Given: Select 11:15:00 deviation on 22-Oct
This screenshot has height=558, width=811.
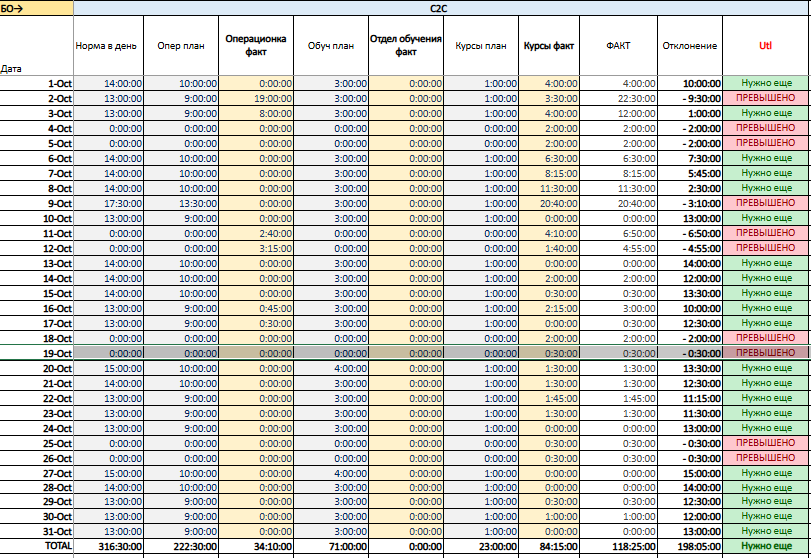Looking at the screenshot, I should pyautogui.click(x=690, y=398).
